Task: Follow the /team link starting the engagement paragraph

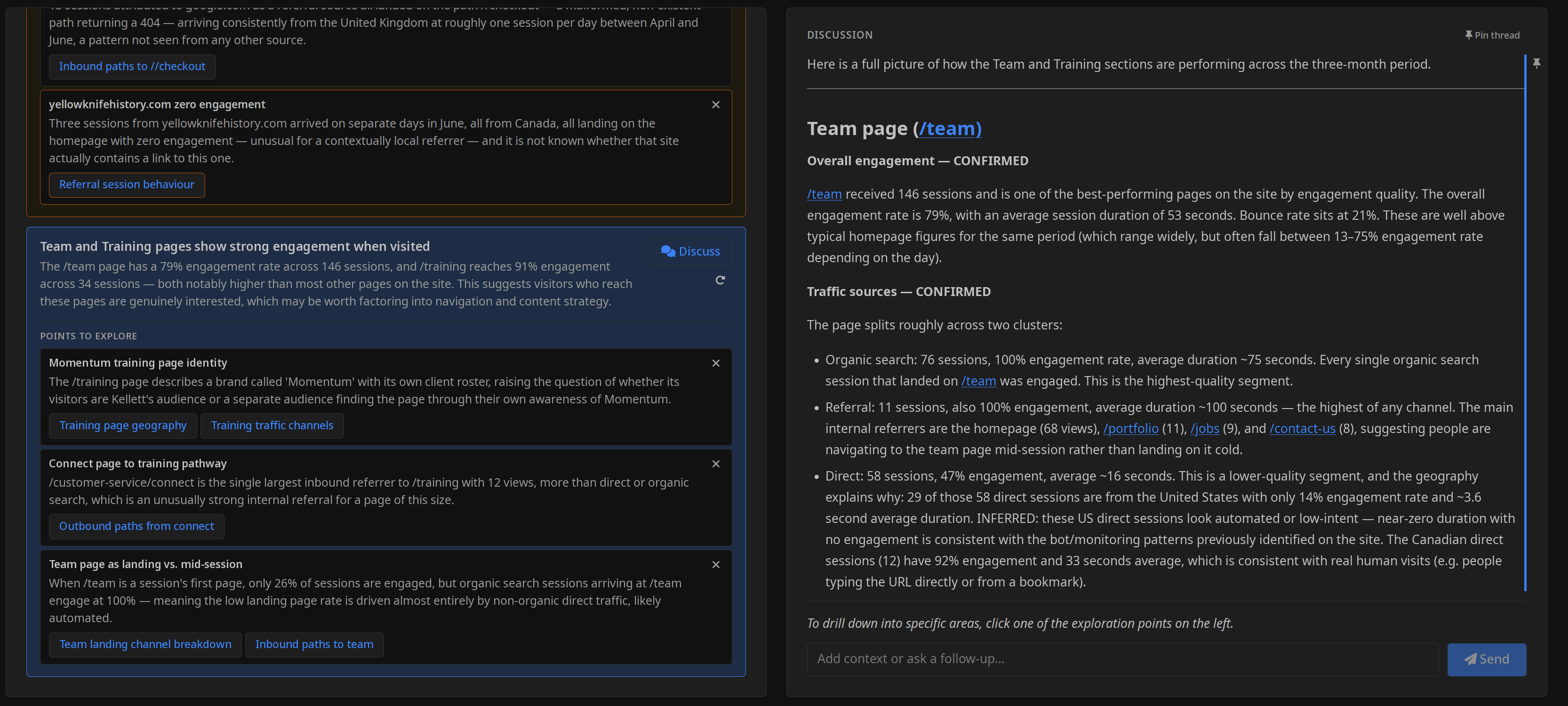Action: [824, 194]
